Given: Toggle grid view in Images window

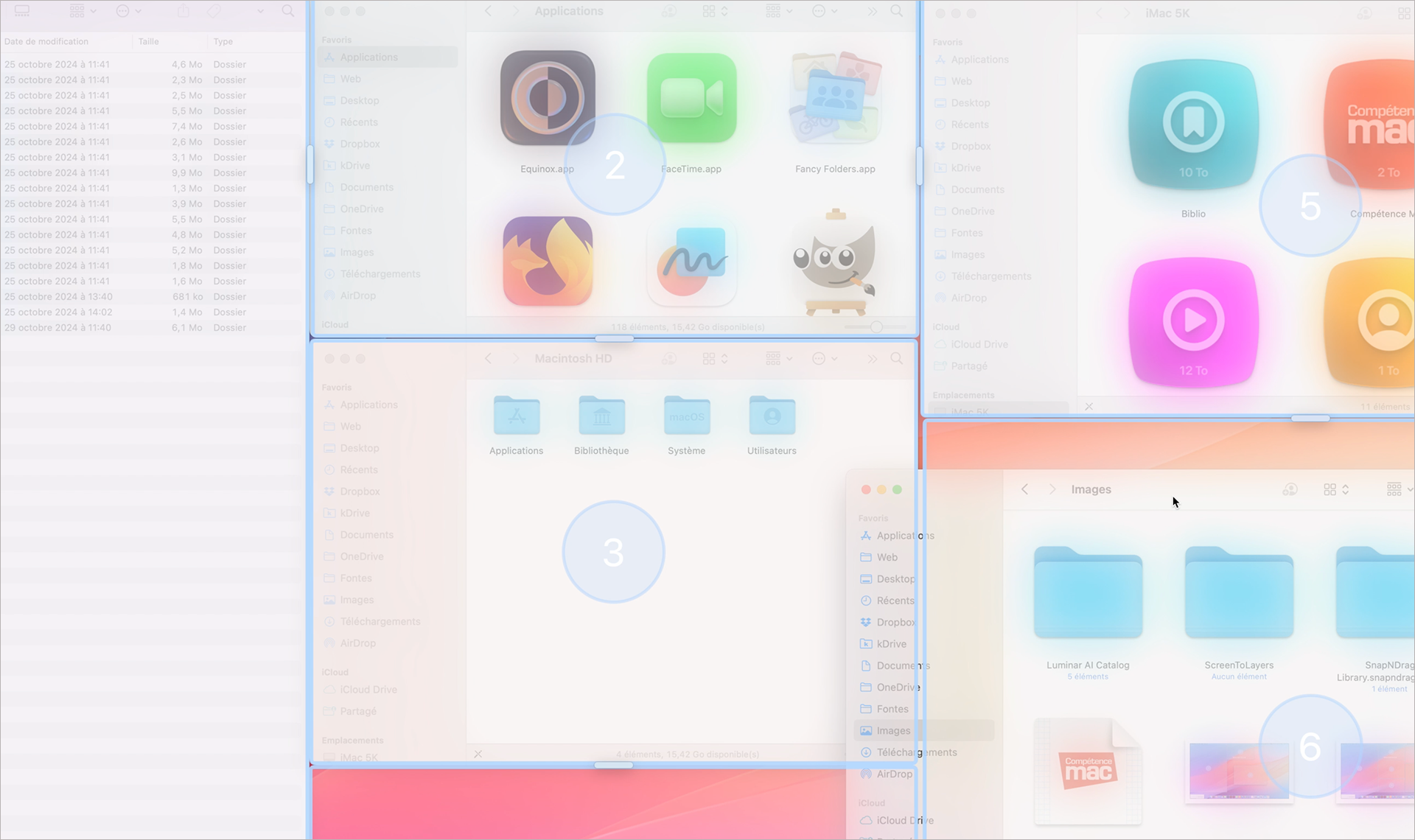Looking at the screenshot, I should pos(1330,489).
